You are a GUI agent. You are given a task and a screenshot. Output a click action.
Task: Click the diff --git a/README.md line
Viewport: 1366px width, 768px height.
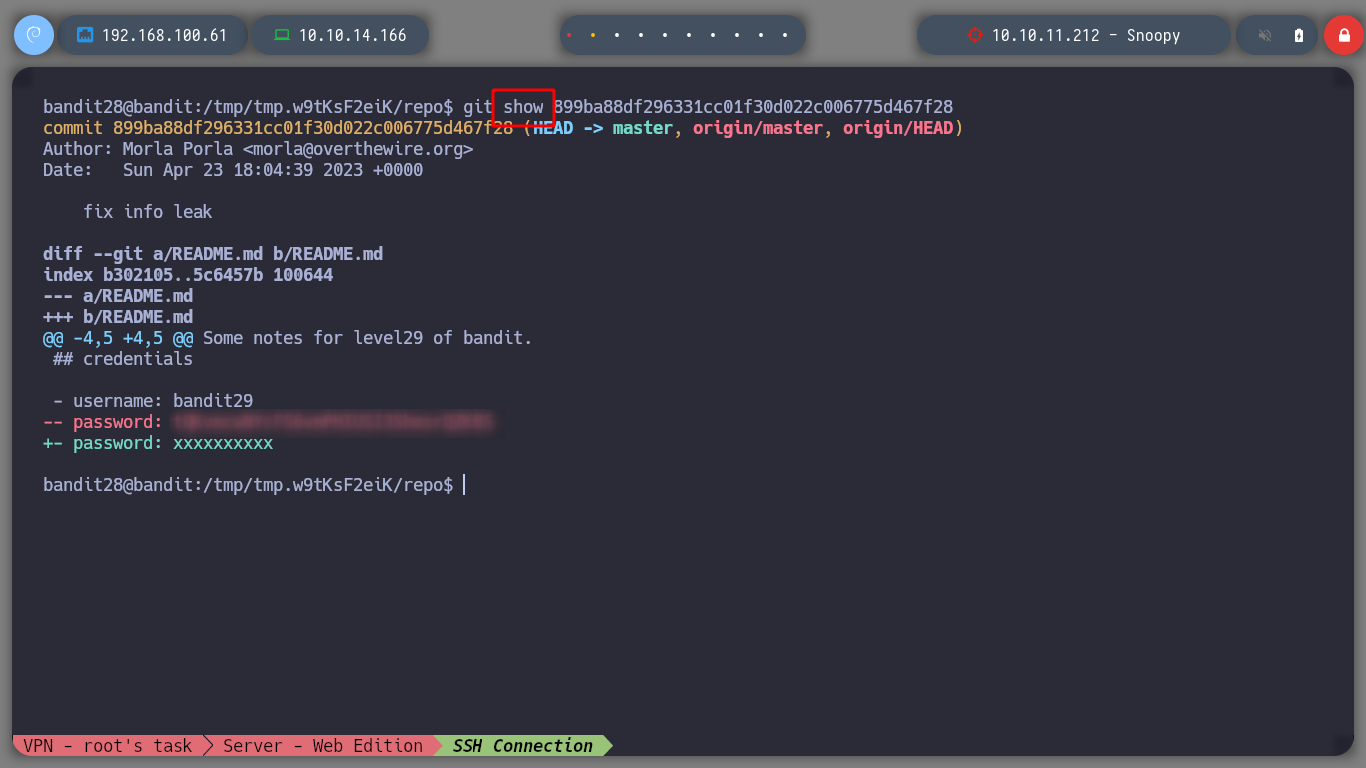point(213,254)
